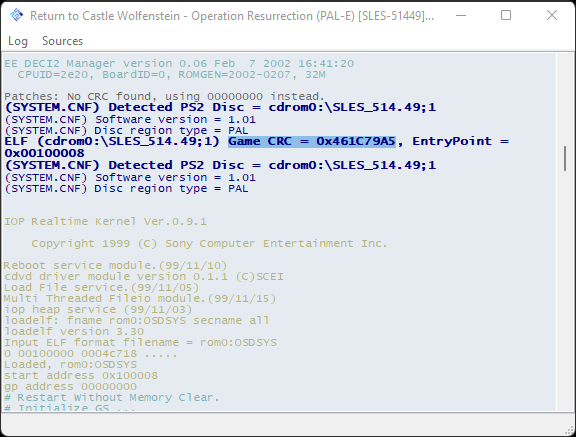Click the 'Restart Without Memory Clear' line

[112, 397]
